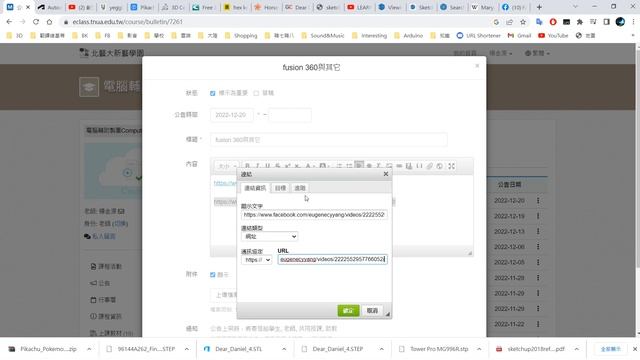This screenshot has width=640, height=360.
Task: Open the row menu for the 2022-12-19 announcement
Action: (x=538, y=216)
